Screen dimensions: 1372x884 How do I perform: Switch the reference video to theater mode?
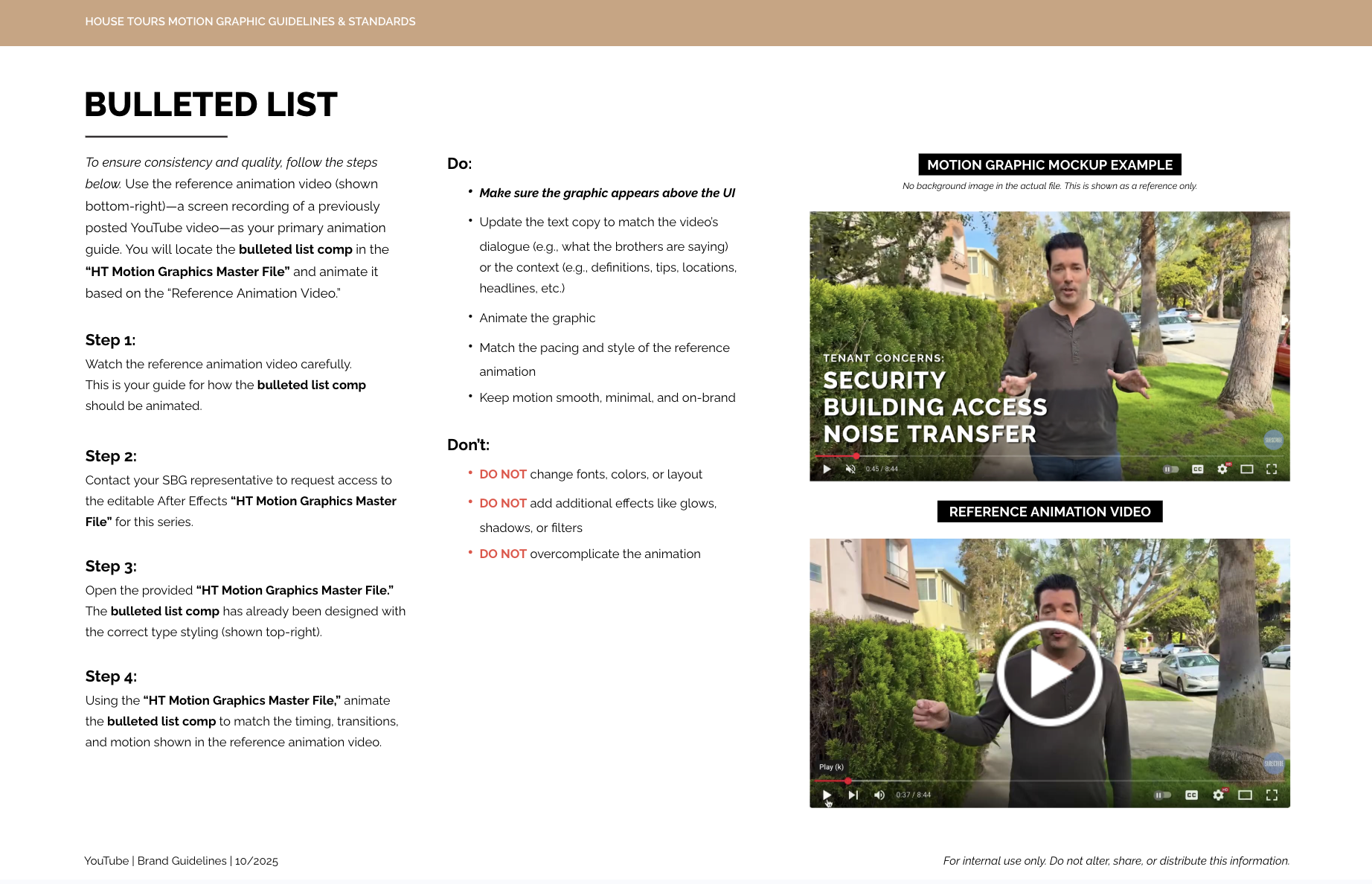coord(1245,795)
